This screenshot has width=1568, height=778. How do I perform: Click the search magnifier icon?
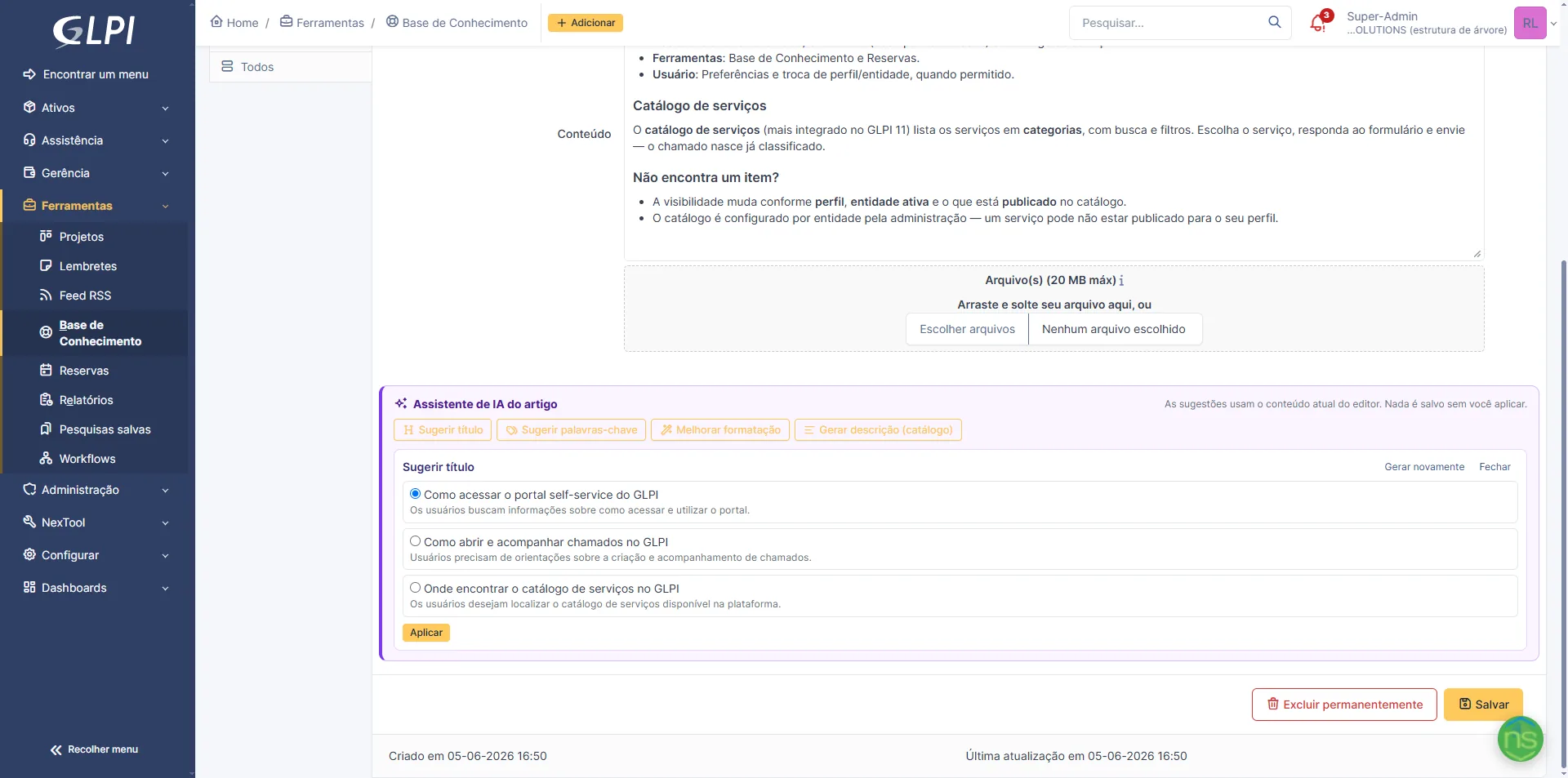[x=1274, y=22]
